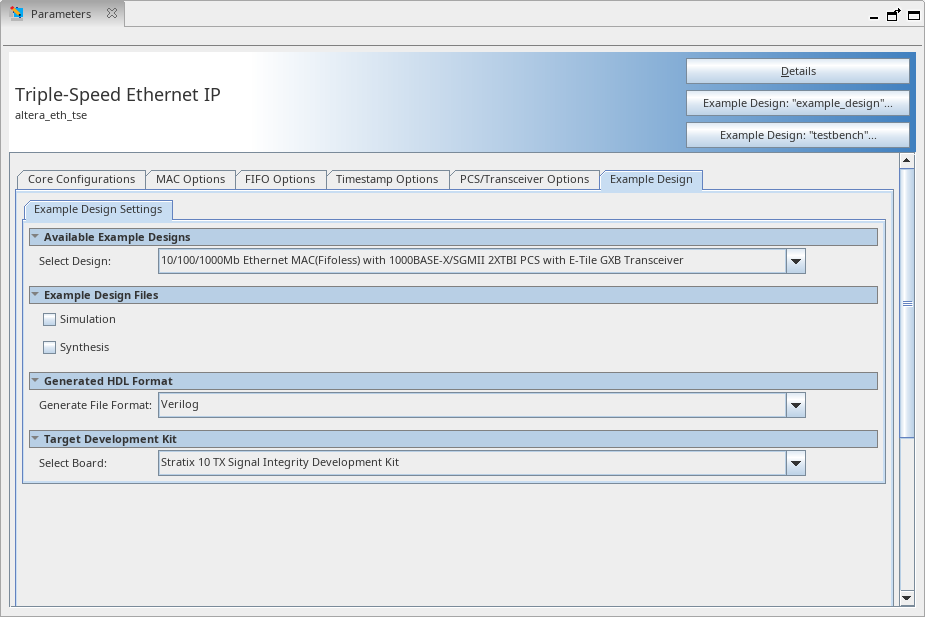The image size is (925, 617).
Task: Click the Details button
Action: pos(798,71)
